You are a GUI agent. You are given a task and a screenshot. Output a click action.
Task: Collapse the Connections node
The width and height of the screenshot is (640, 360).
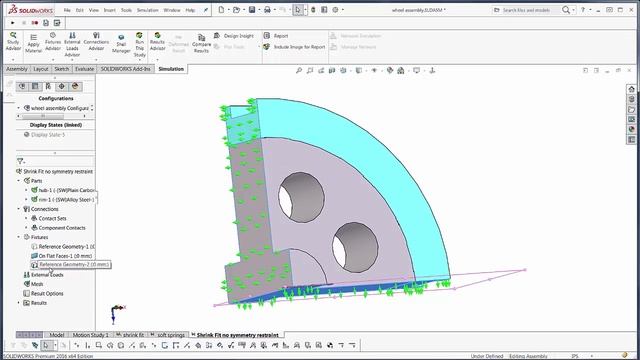(x=19, y=209)
